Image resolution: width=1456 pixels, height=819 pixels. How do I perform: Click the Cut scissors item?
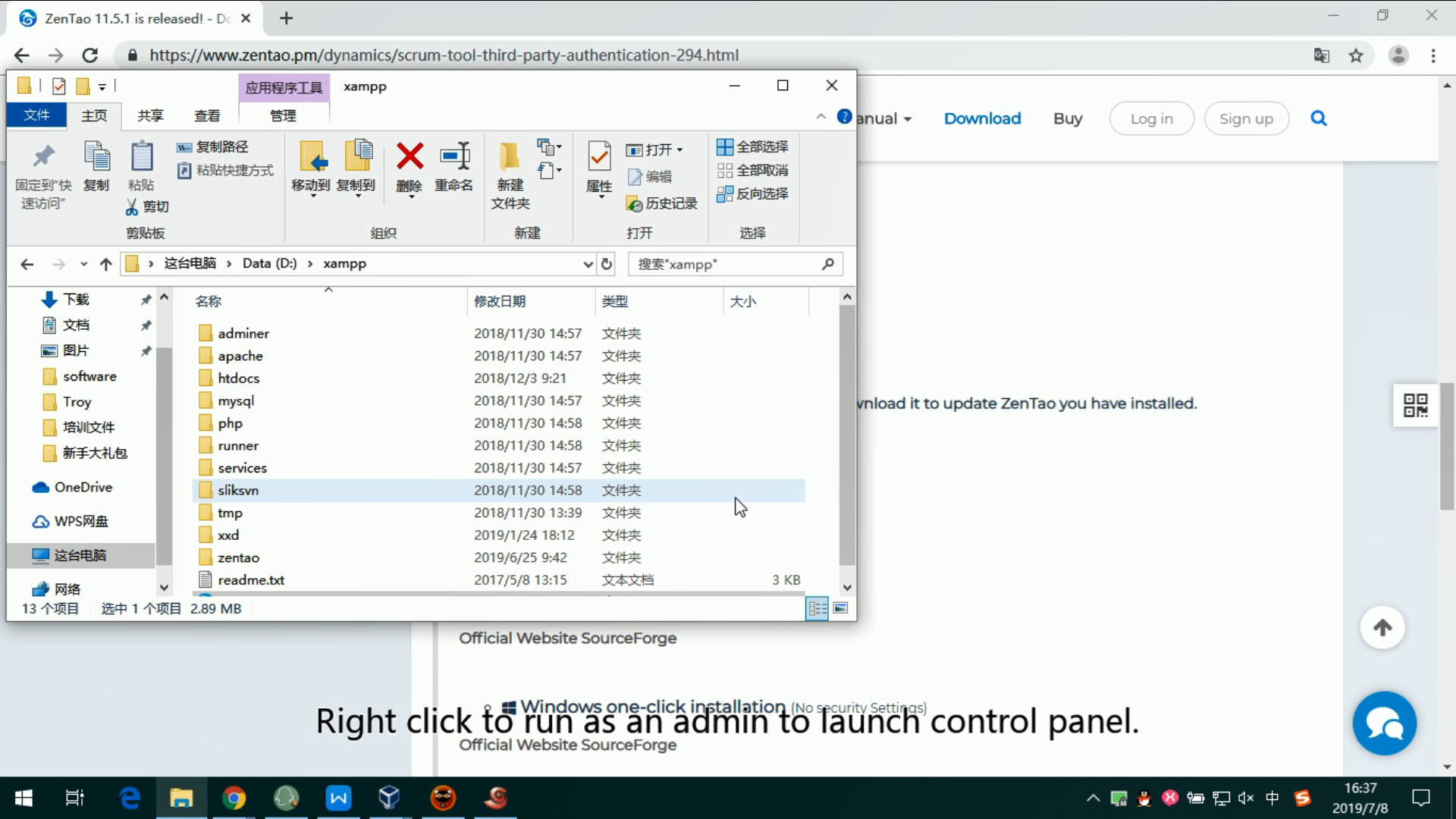click(x=147, y=206)
